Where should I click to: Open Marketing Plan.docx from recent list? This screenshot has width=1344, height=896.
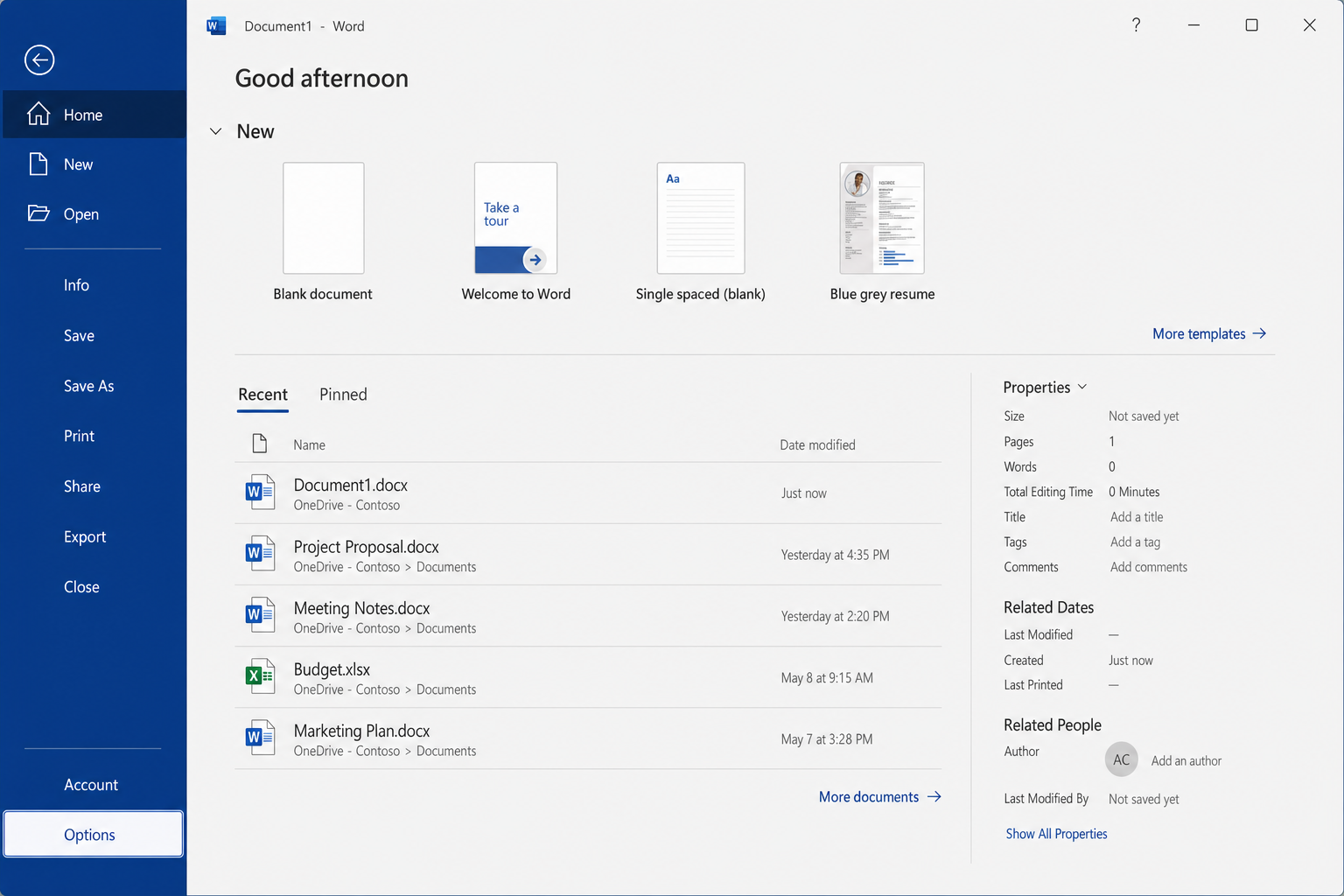coord(588,738)
